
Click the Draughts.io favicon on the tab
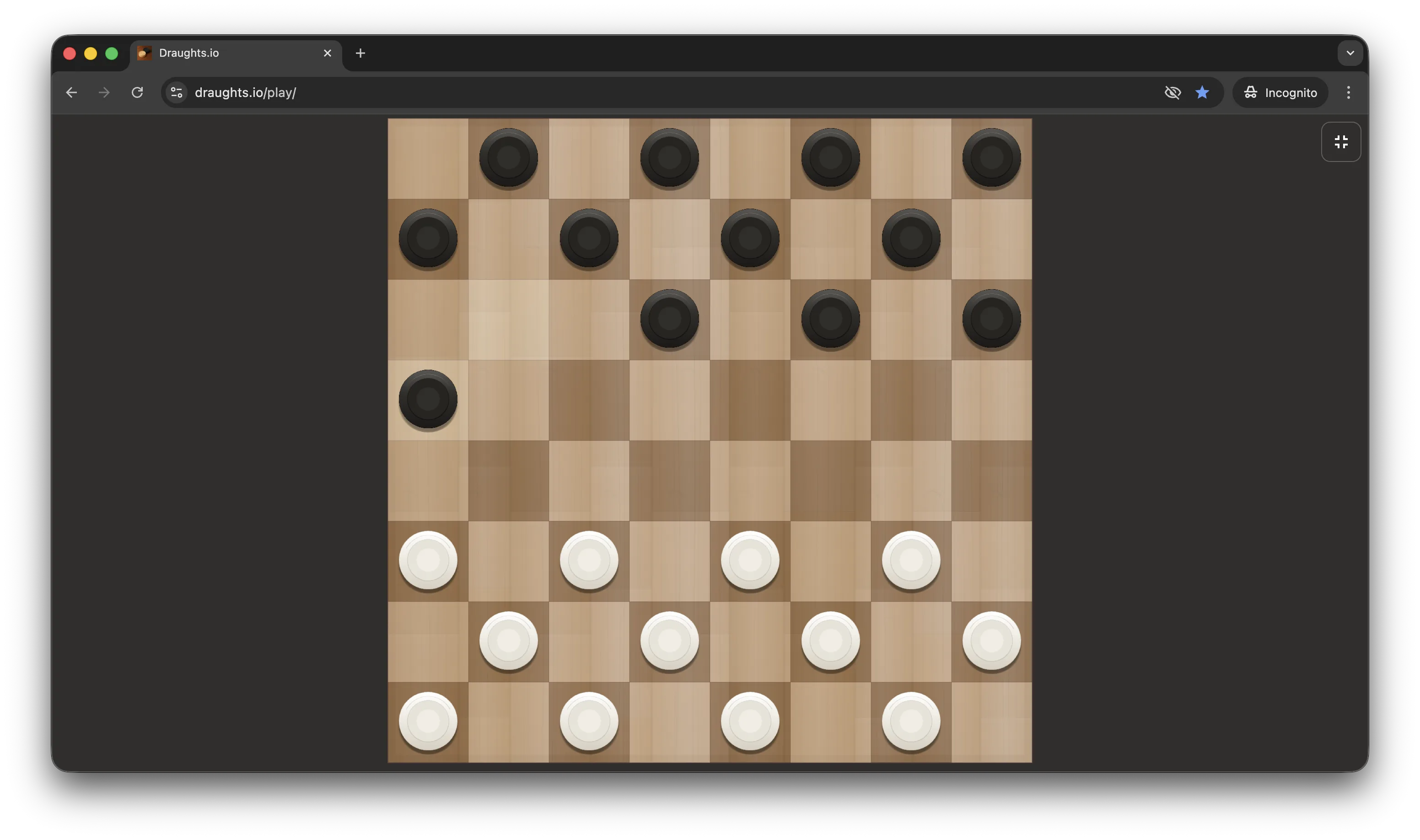point(143,53)
